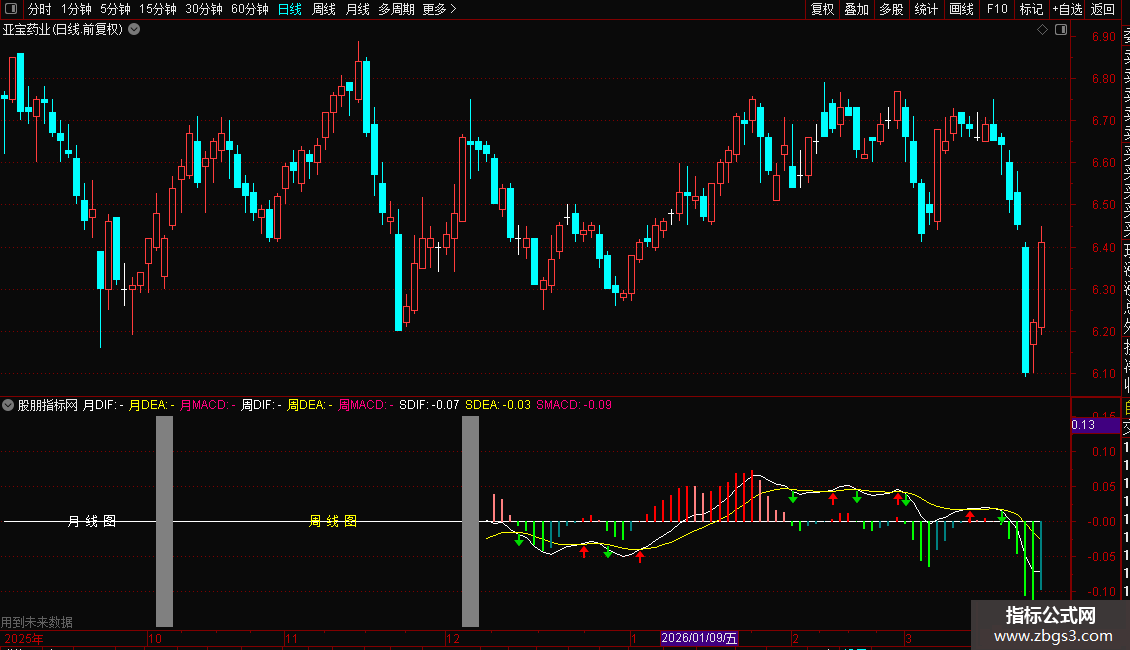
Task: Click the 标记 mark button
Action: 1031,9
